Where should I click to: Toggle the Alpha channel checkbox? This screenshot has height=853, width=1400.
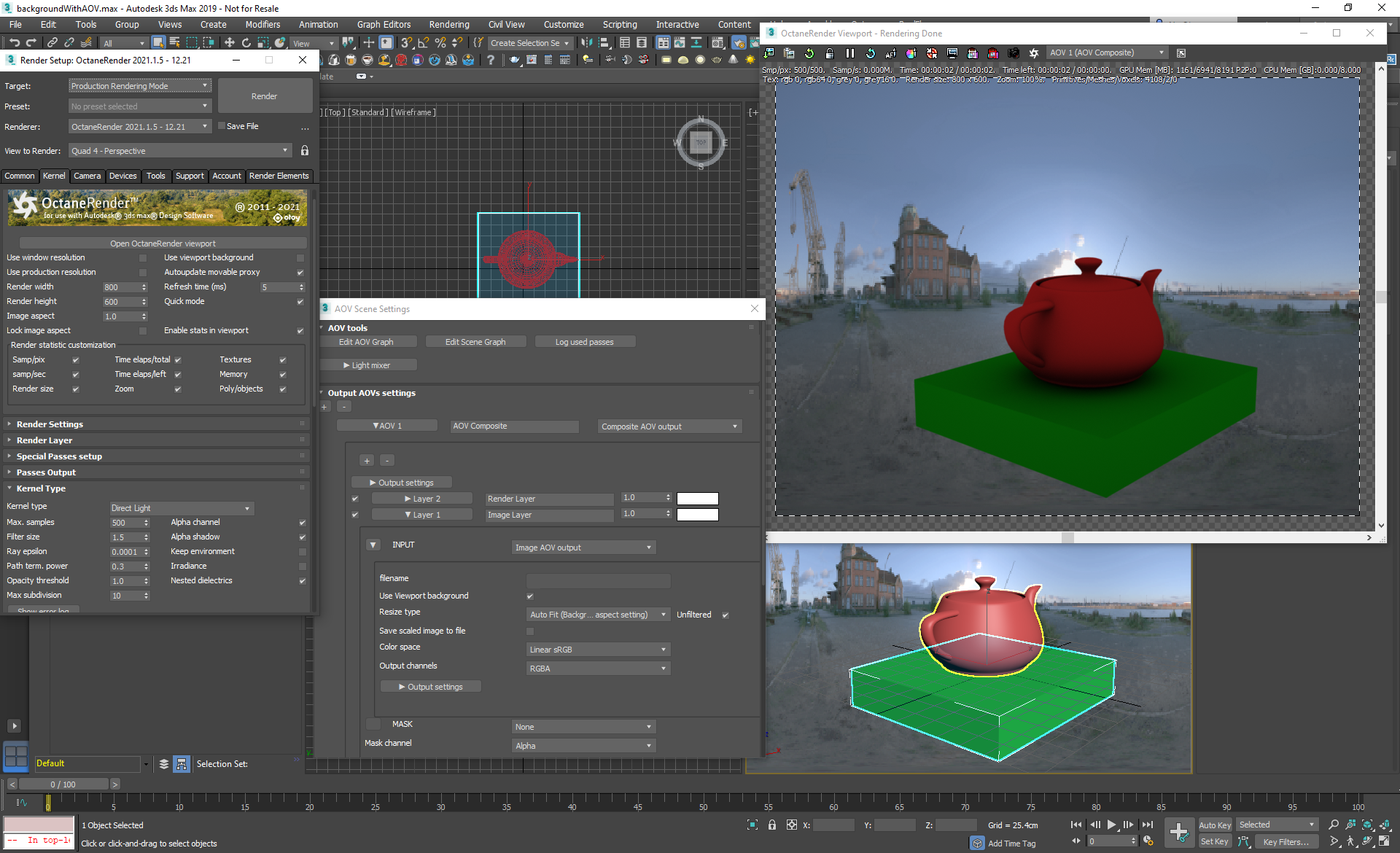(302, 523)
